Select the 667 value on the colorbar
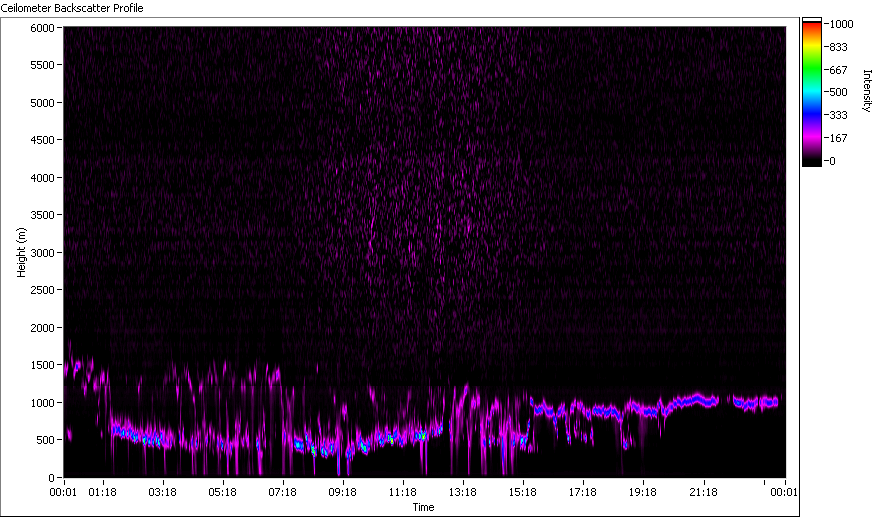This screenshot has height=517, width=876. click(x=839, y=70)
